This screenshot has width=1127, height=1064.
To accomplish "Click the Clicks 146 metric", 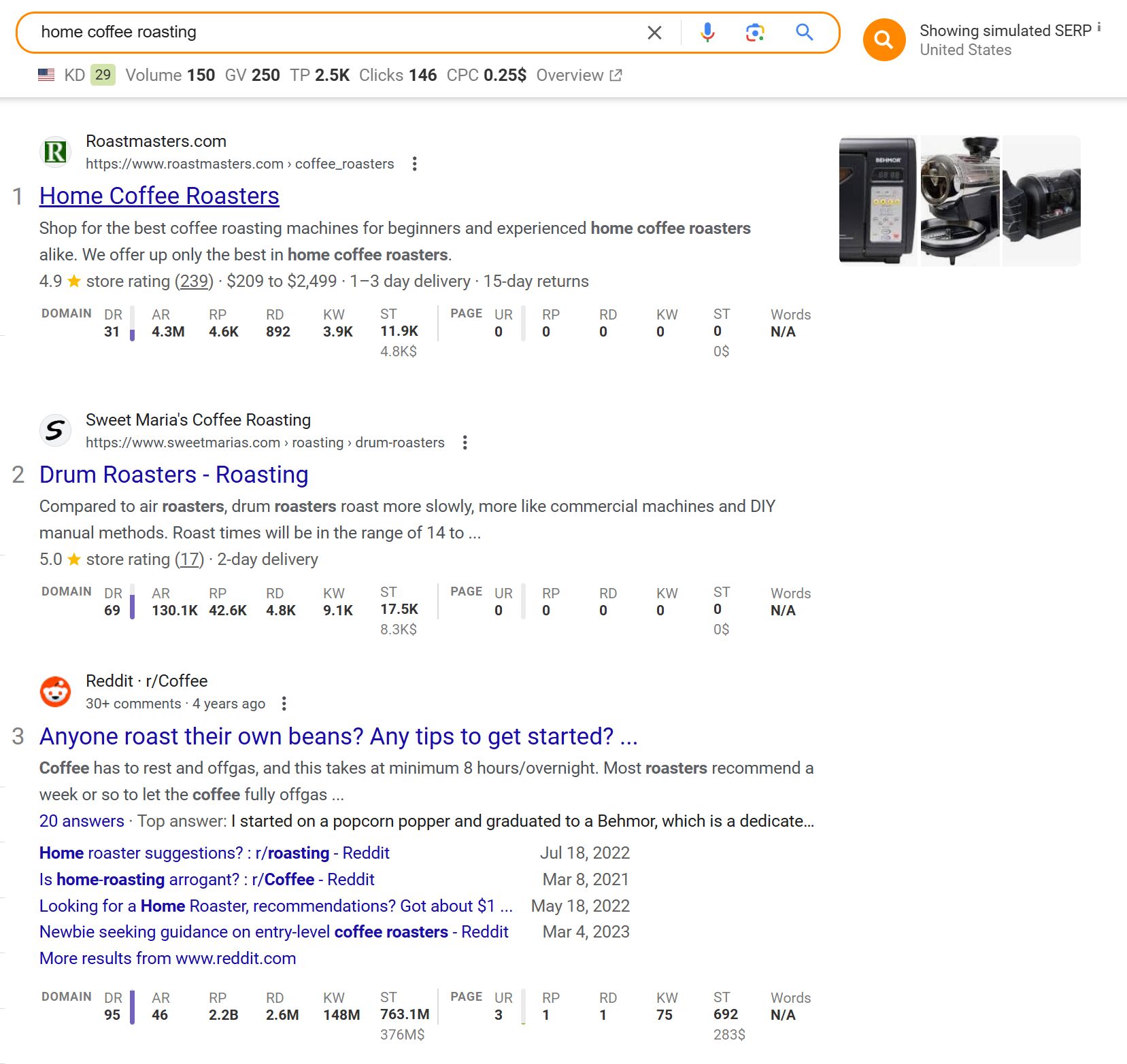I will [x=398, y=75].
